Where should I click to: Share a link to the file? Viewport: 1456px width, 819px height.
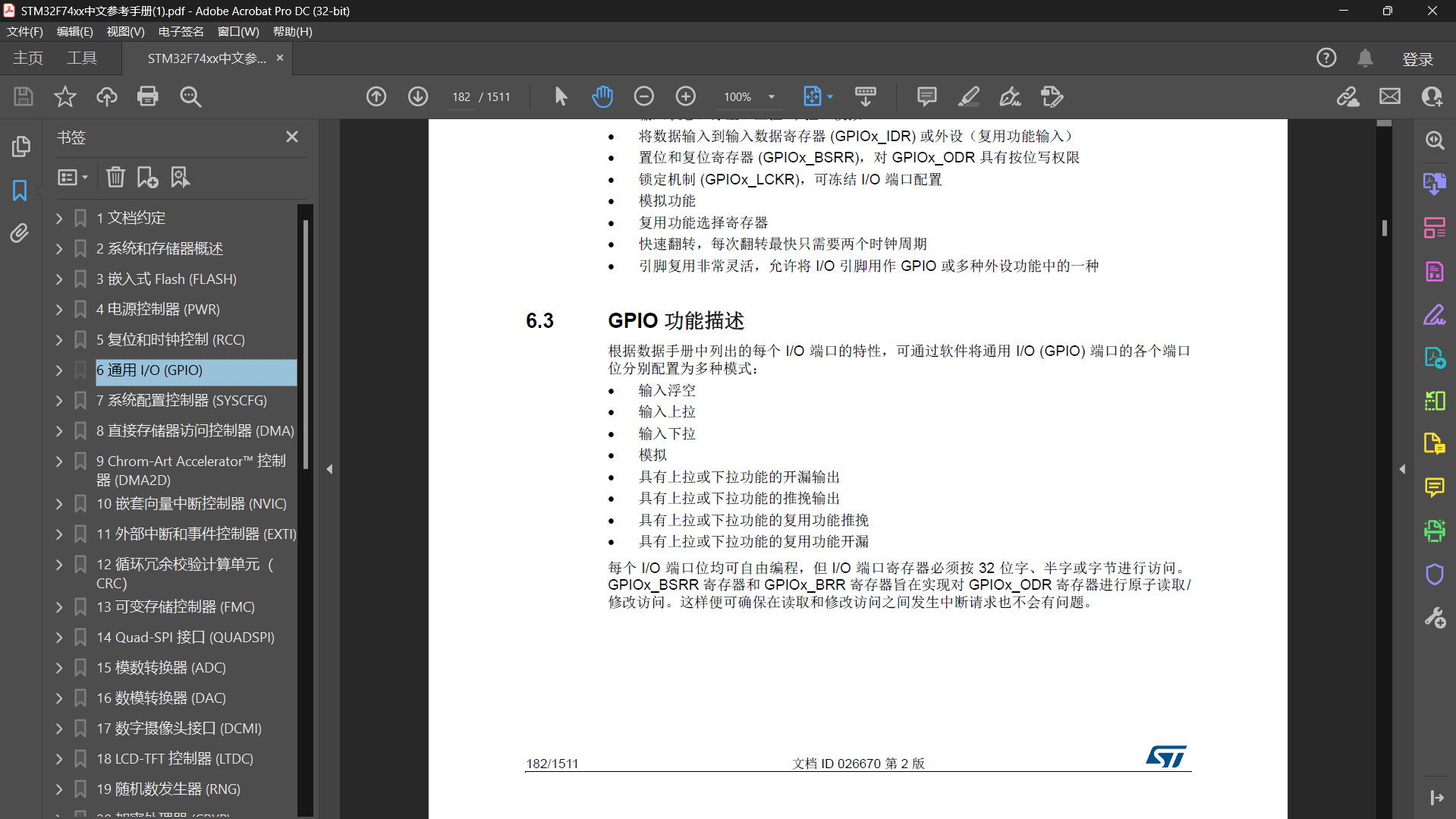(1348, 96)
